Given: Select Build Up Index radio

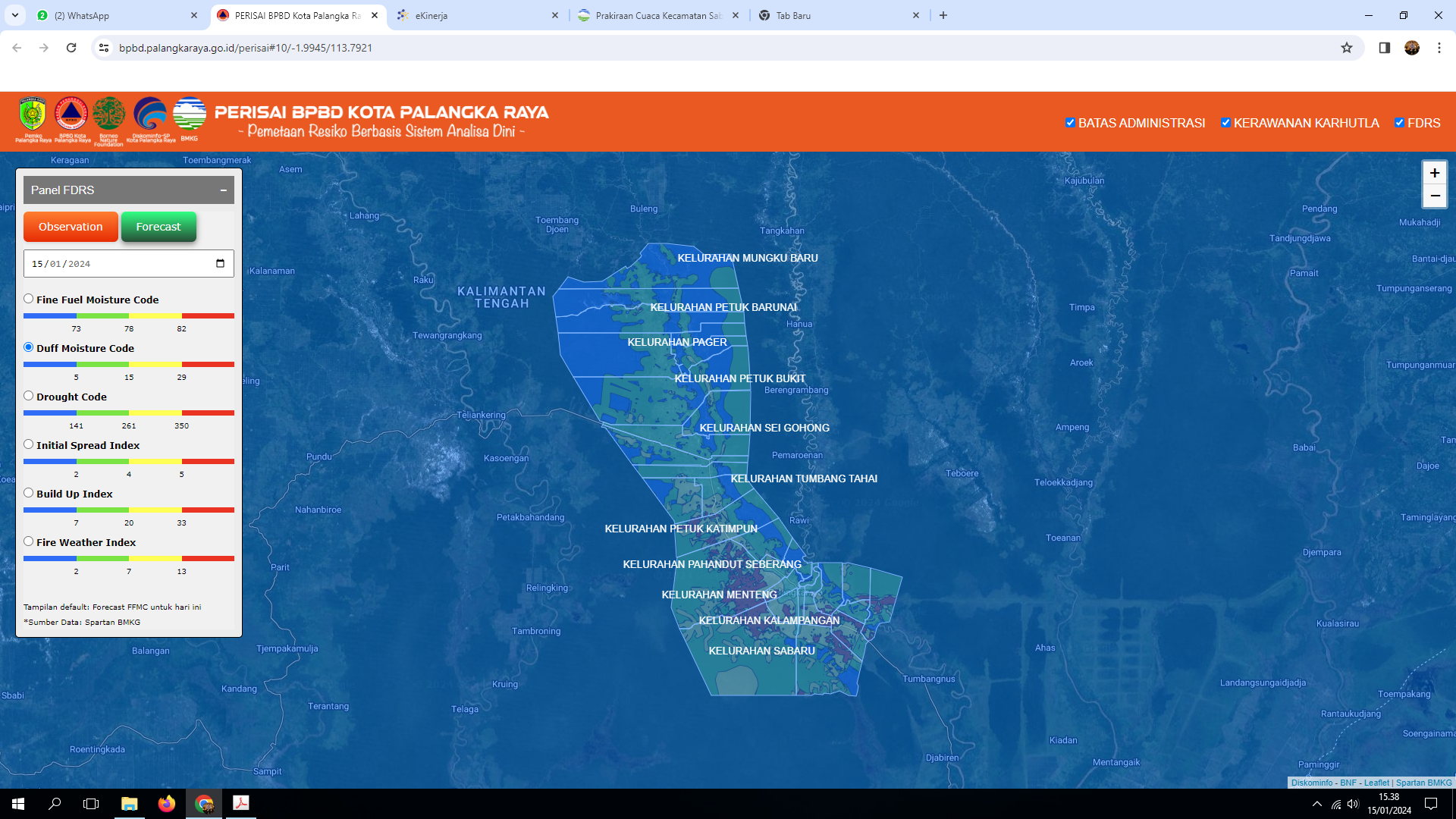Looking at the screenshot, I should pos(28,493).
